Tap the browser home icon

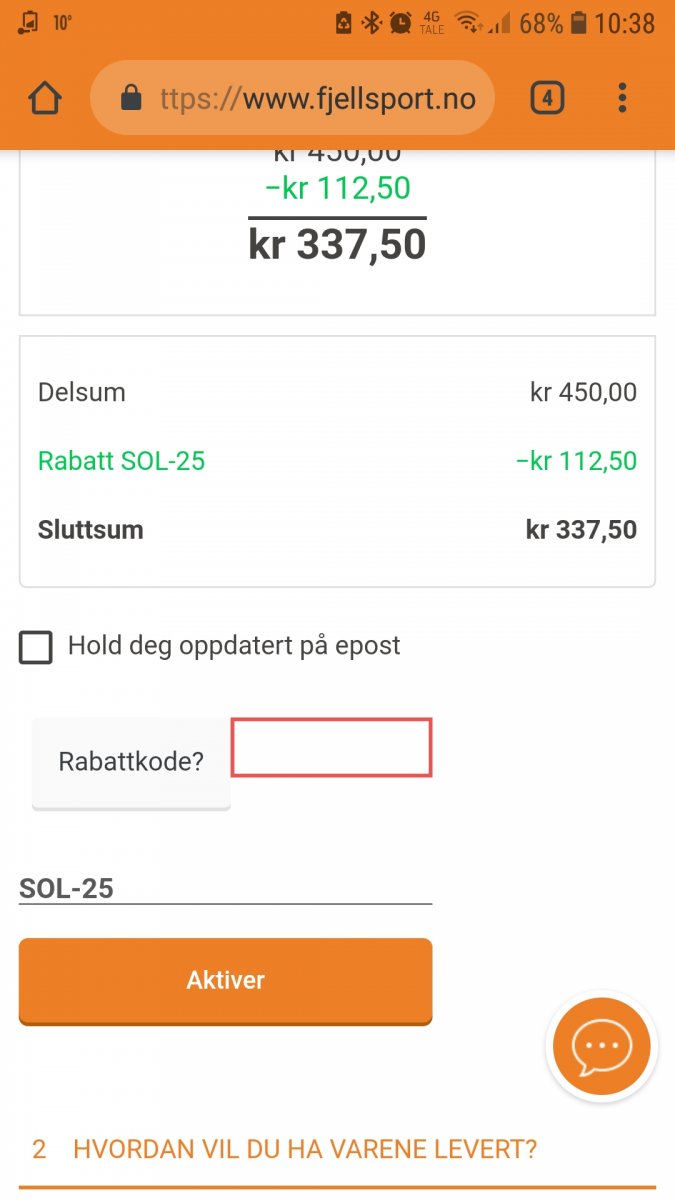[x=45, y=98]
